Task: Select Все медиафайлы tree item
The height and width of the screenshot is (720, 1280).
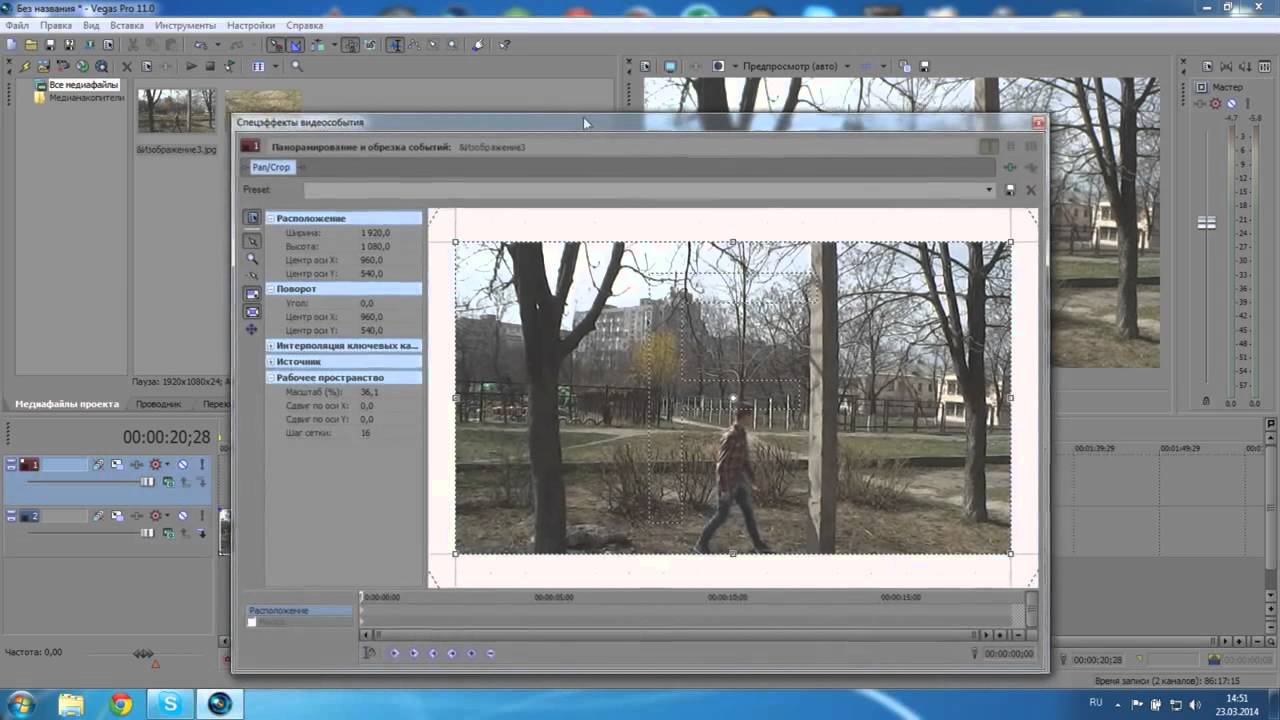Action: click(x=84, y=85)
